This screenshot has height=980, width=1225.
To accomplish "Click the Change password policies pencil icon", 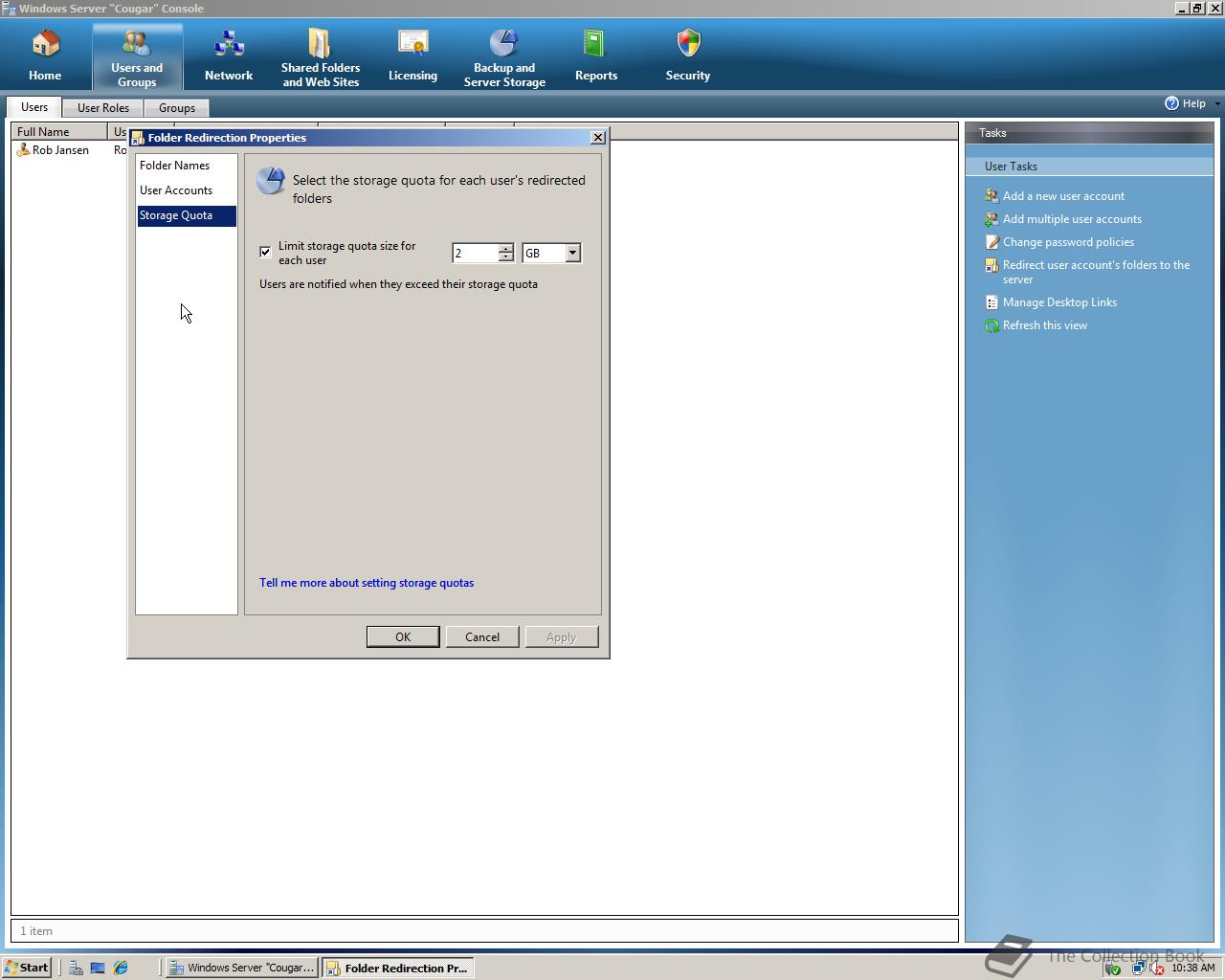I will coord(991,241).
